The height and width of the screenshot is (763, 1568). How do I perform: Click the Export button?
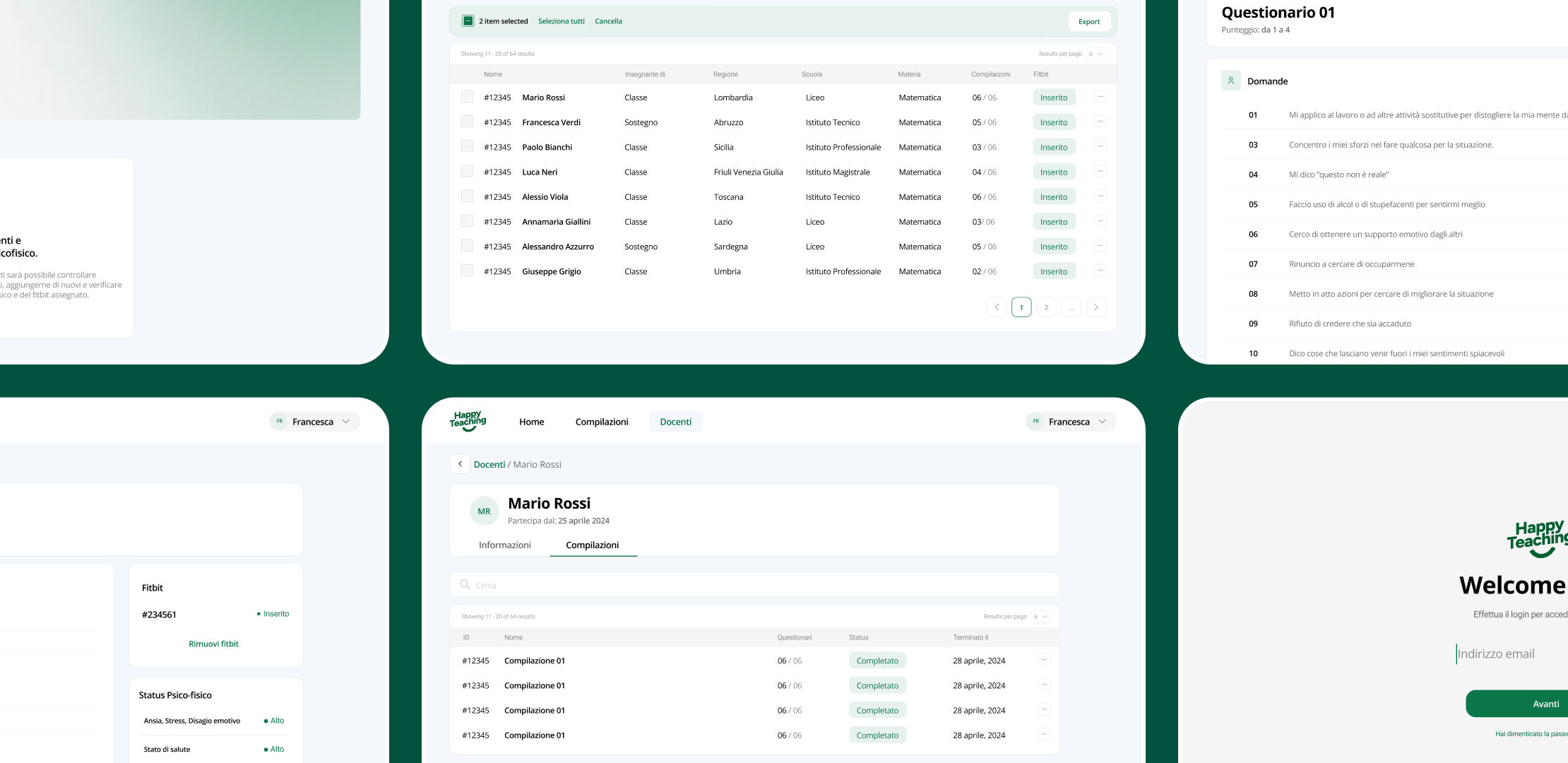click(x=1088, y=22)
